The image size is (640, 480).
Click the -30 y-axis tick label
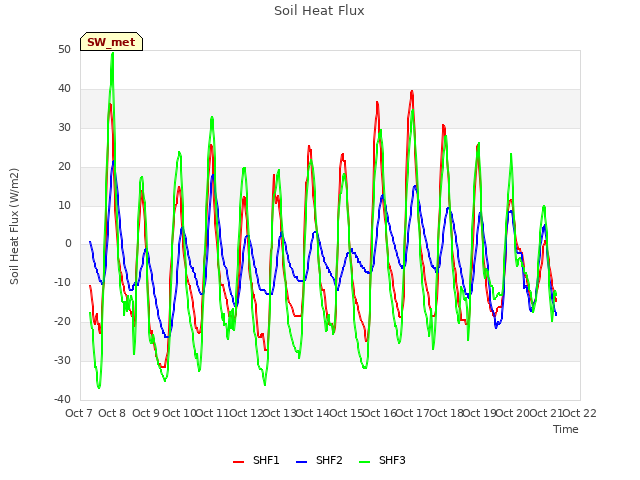(62, 360)
